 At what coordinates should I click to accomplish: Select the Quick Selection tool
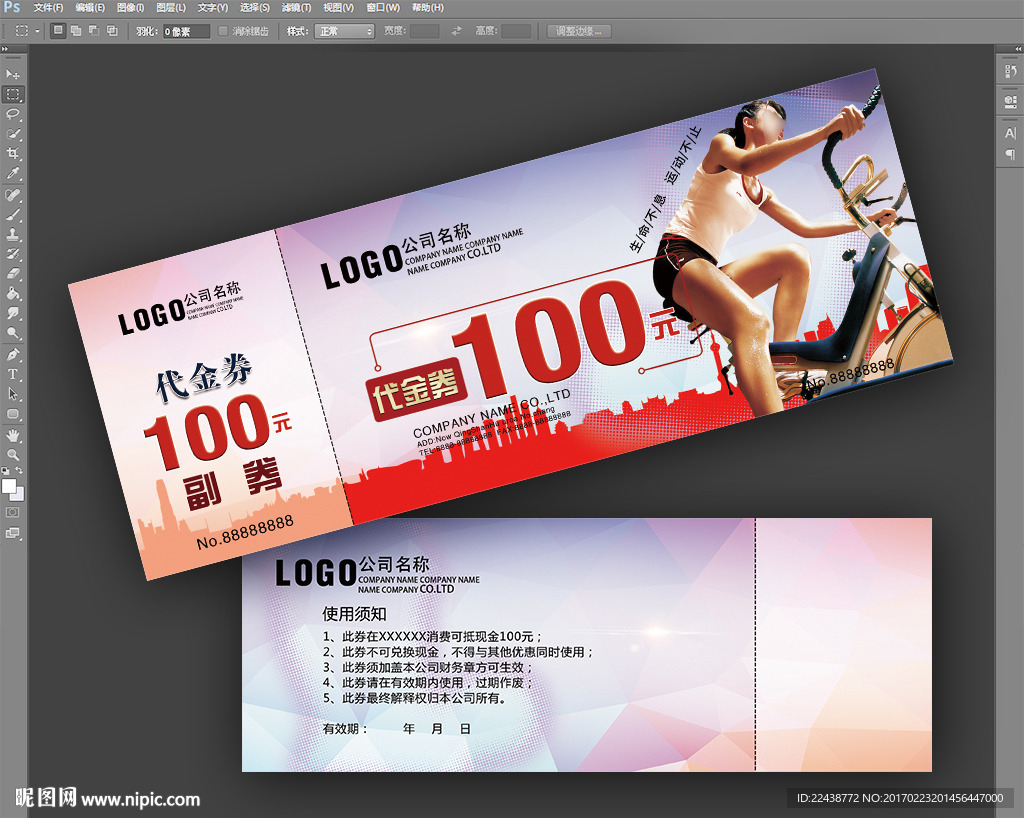tap(12, 134)
